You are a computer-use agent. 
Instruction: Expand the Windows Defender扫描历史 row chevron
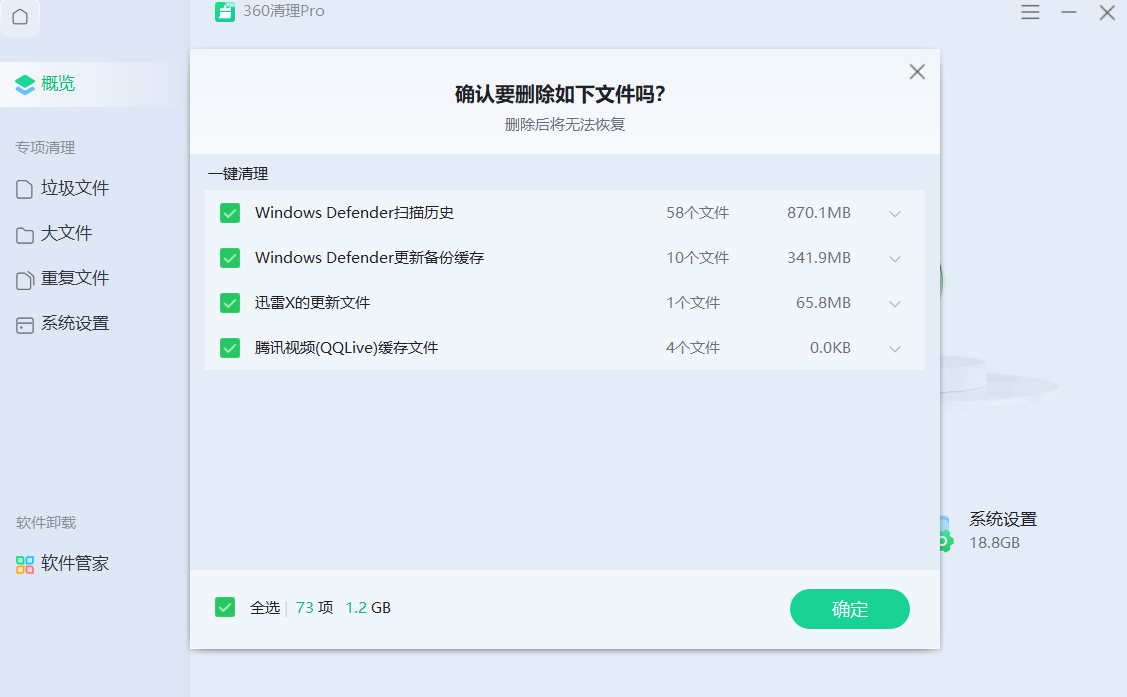pyautogui.click(x=895, y=214)
